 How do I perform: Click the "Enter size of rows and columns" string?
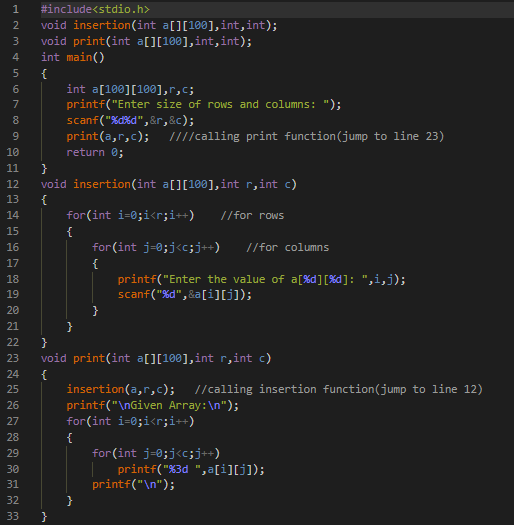[x=220, y=105]
